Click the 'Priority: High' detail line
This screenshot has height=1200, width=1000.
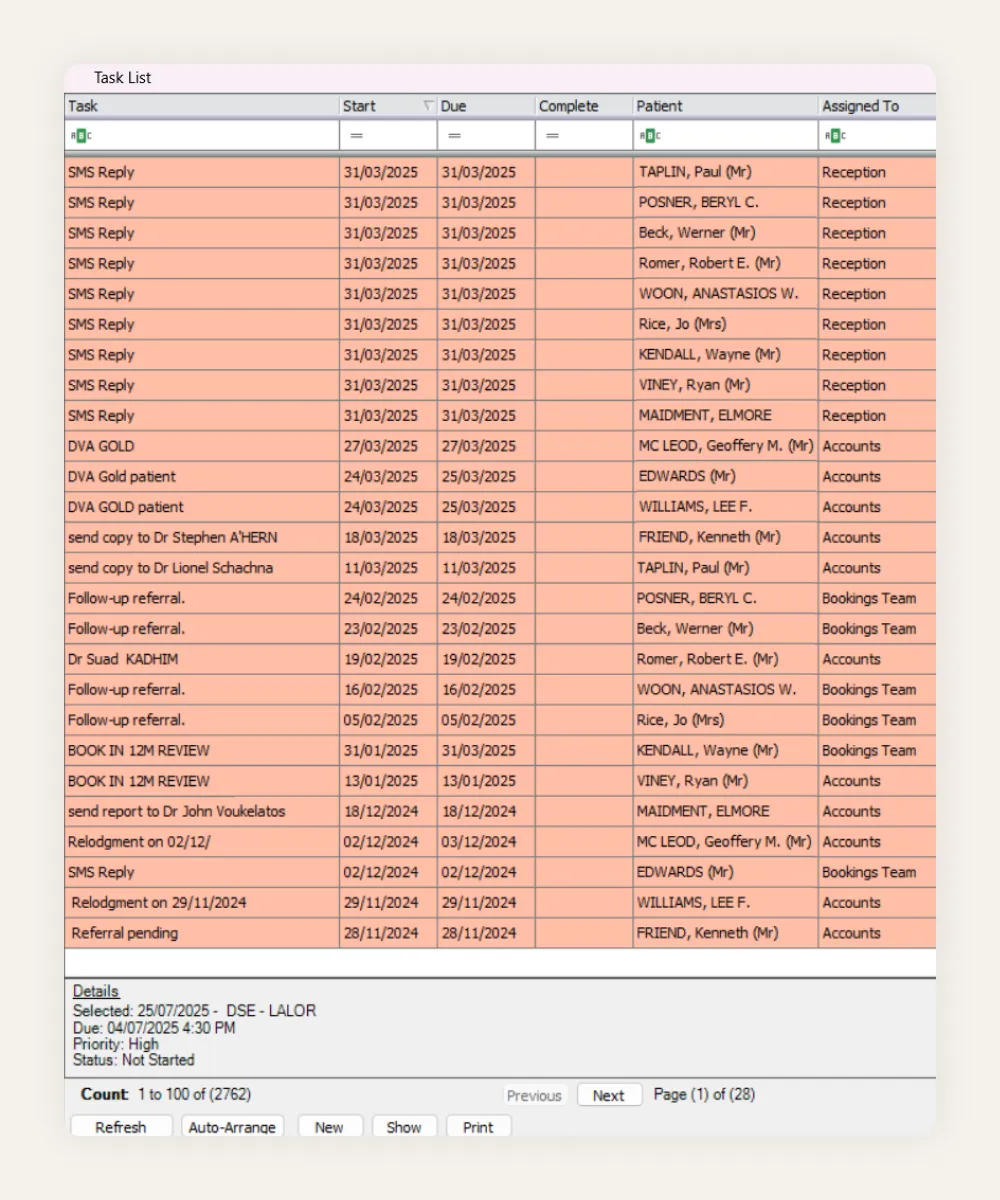(x=116, y=1044)
